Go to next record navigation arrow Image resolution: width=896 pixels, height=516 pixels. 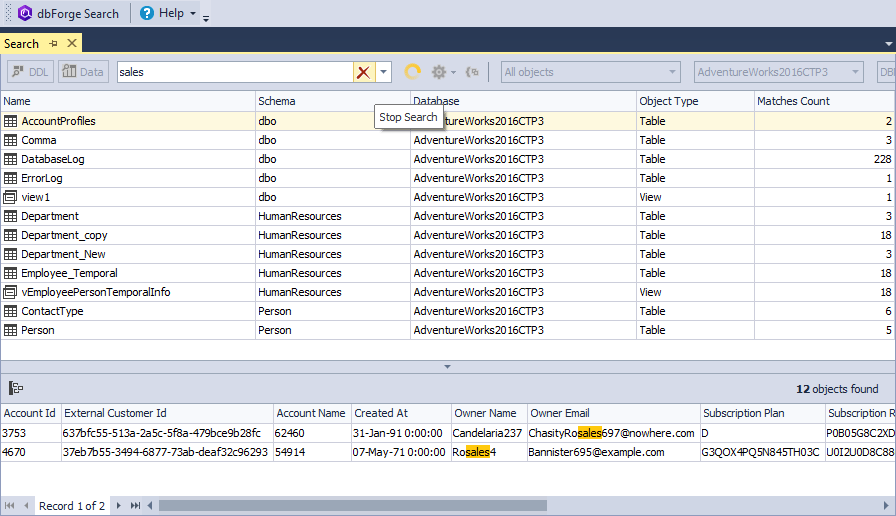click(117, 506)
